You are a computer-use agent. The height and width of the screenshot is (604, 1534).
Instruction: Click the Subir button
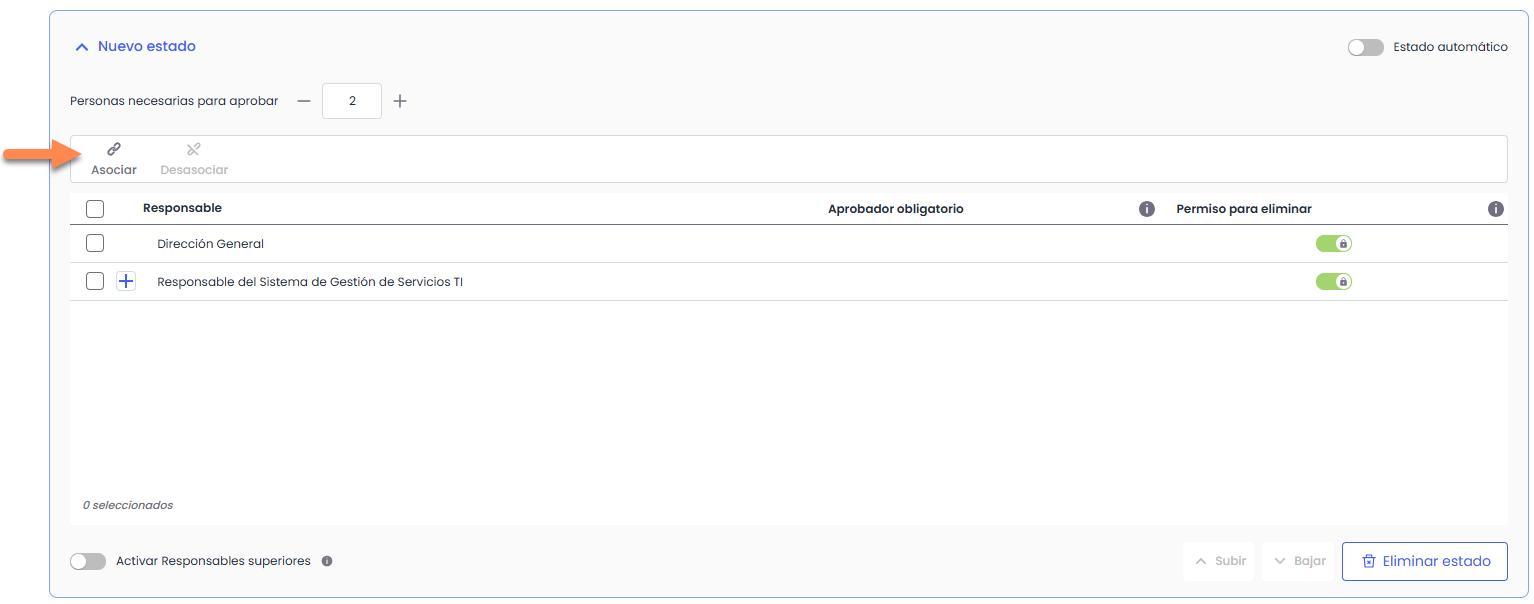[1219, 561]
